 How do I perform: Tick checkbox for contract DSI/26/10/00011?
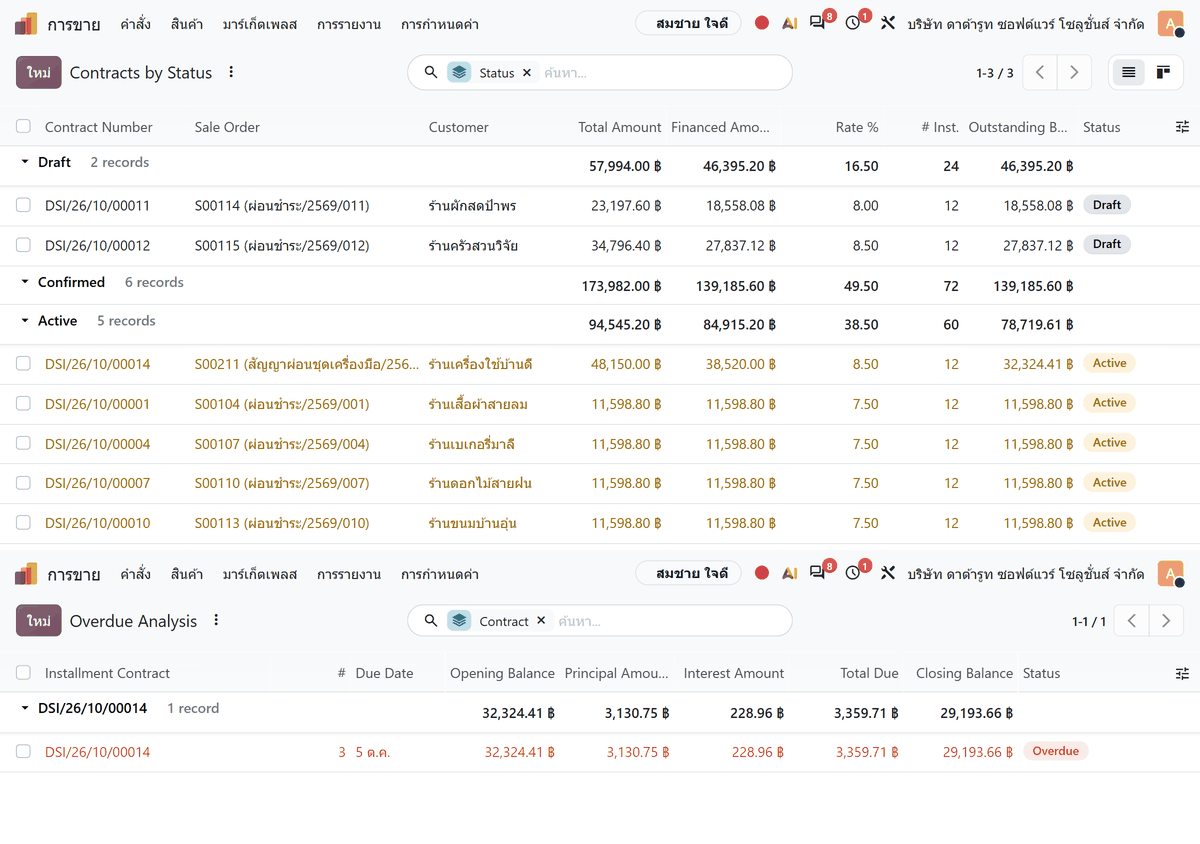click(x=24, y=206)
